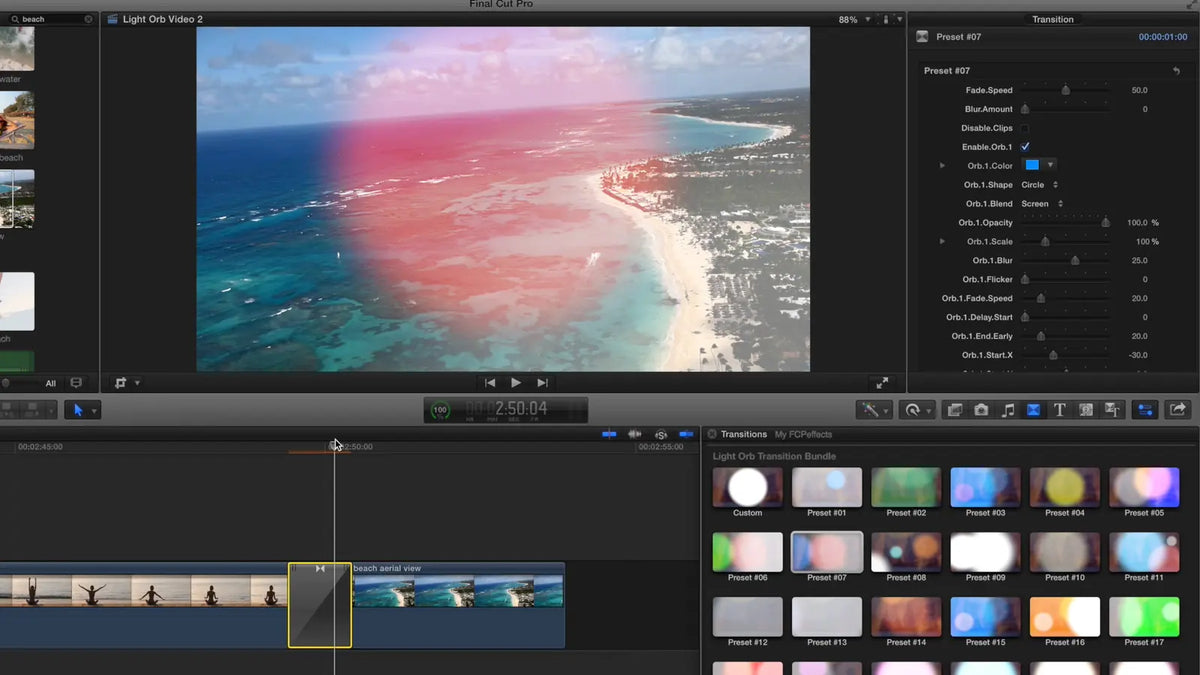Open the Themes browser icon
Screen dimensions: 1200x675
tap(1111, 410)
